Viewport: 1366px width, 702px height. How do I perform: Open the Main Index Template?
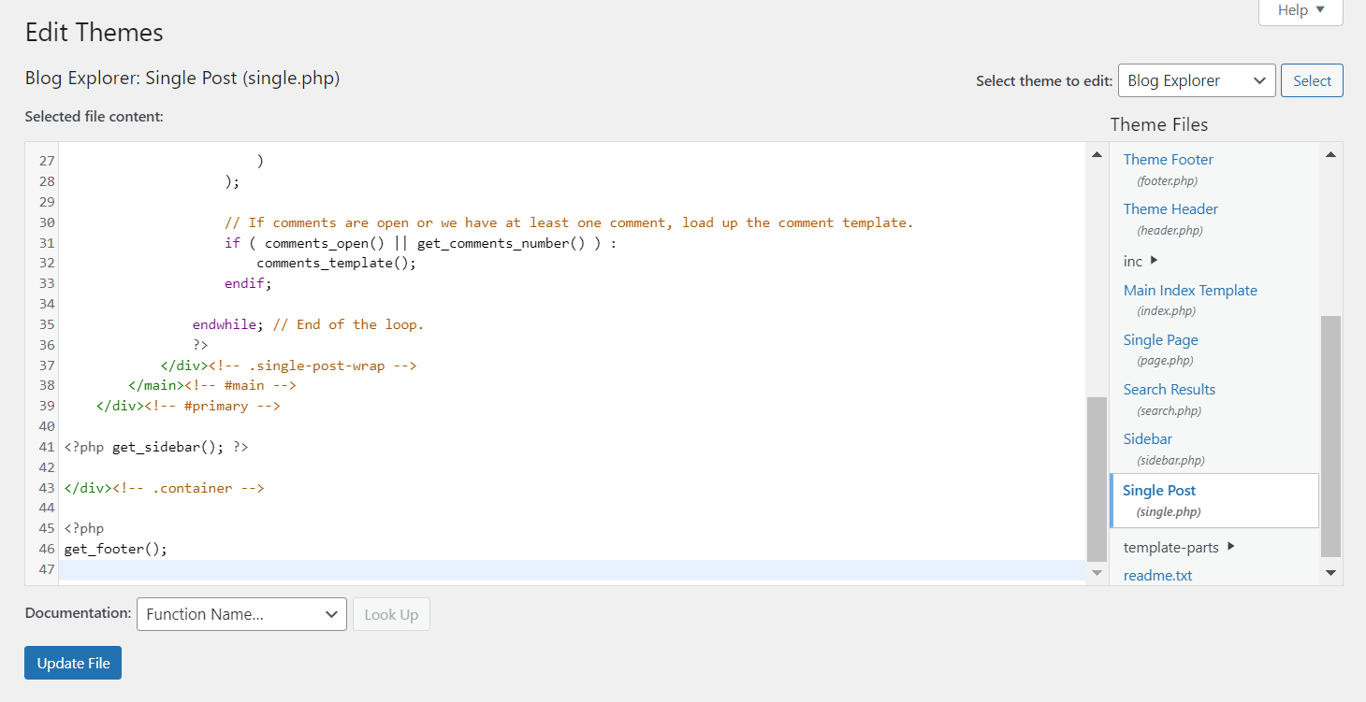(x=1190, y=289)
